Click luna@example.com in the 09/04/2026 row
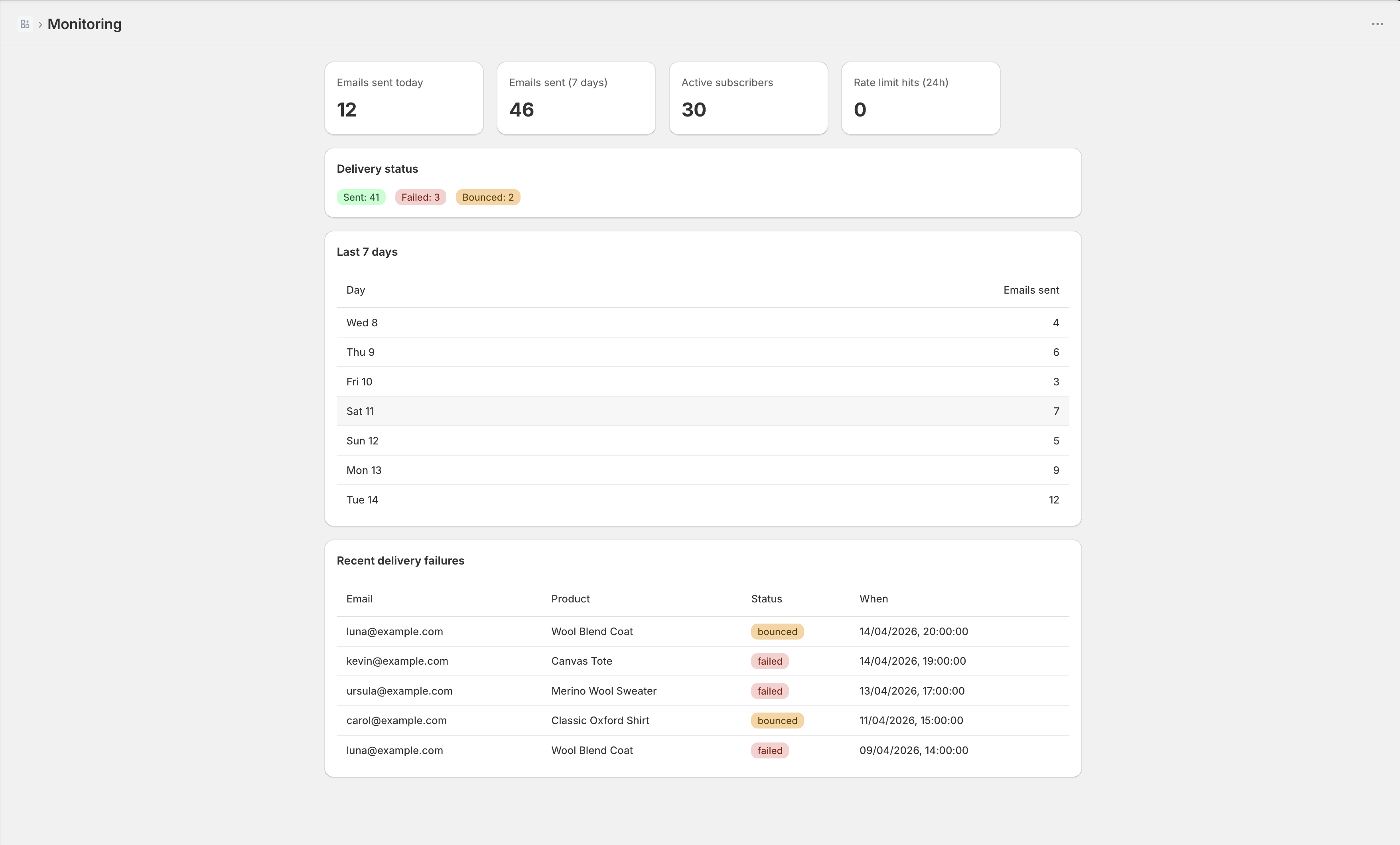1400x845 pixels. (x=395, y=750)
